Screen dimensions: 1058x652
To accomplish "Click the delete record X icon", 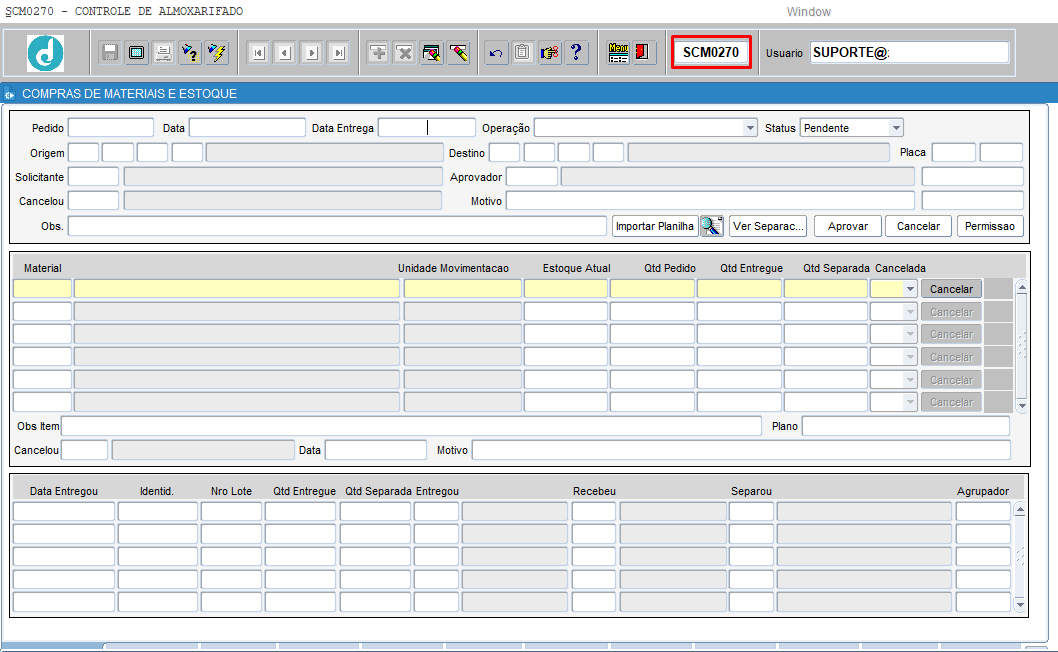I will [404, 53].
